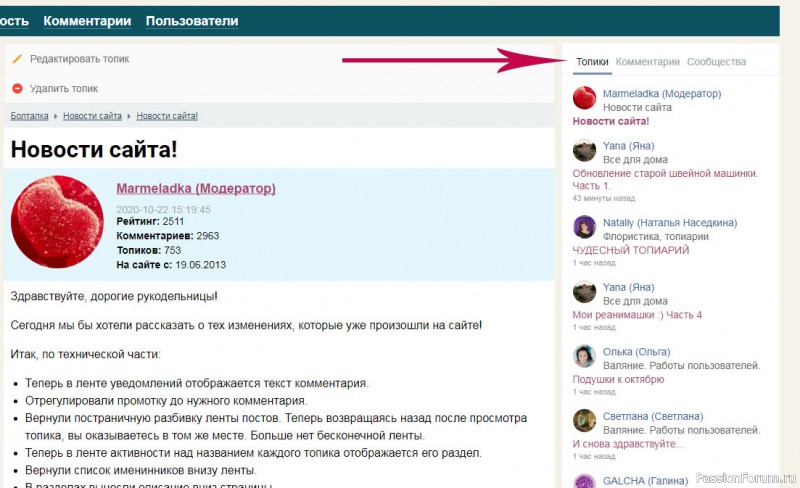Click bullet Отрегулировали промотку до нужного комментария
This screenshot has width=800, height=488.
[x=166, y=401]
